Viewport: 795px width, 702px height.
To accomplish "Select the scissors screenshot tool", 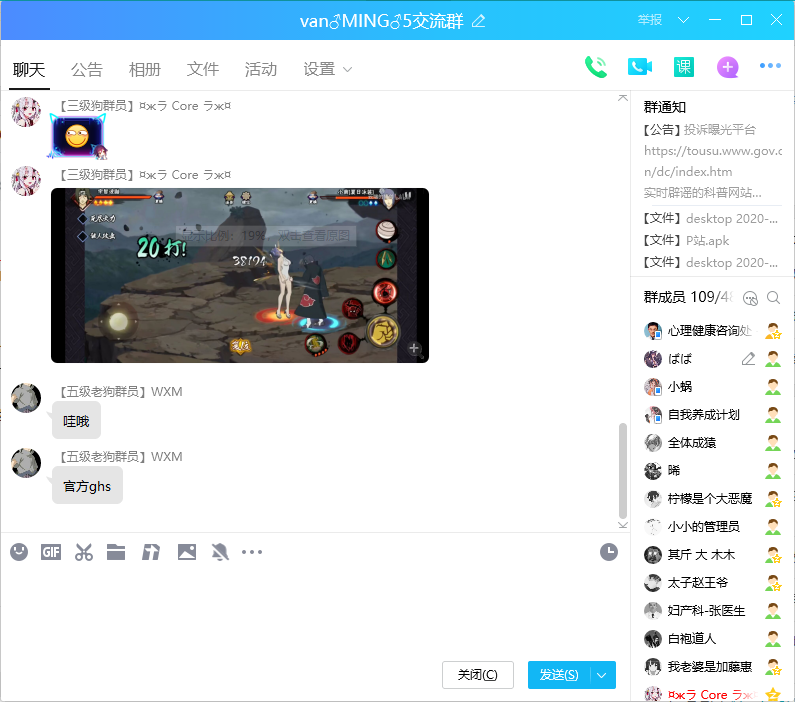I will [x=84, y=552].
